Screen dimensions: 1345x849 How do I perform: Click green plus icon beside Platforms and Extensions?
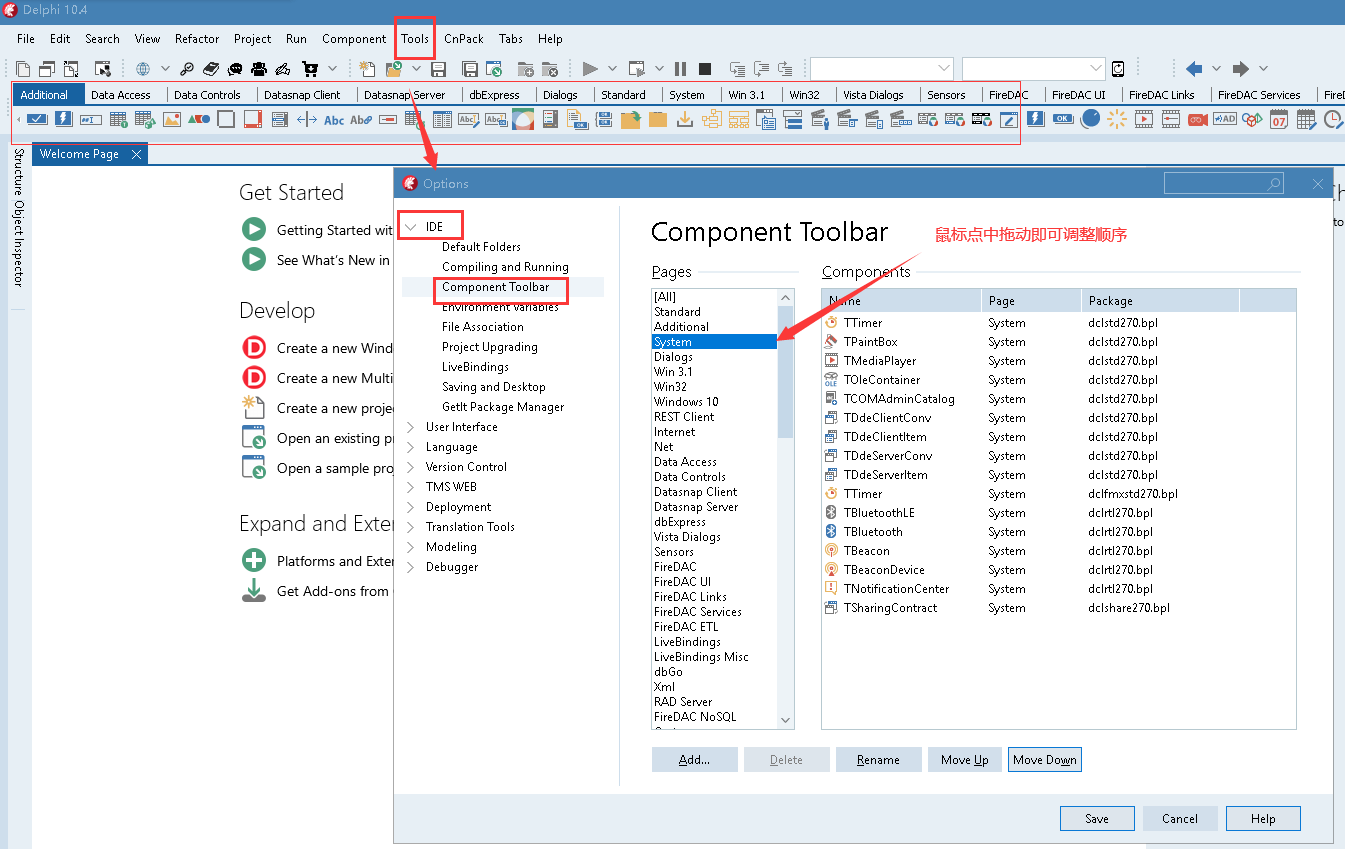pos(254,561)
